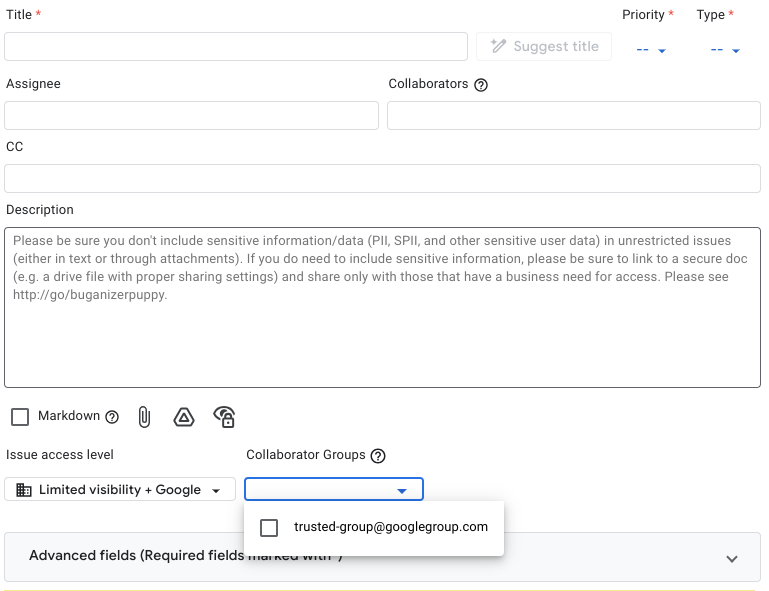
Task: Click into the Assignee field
Action: coord(192,116)
